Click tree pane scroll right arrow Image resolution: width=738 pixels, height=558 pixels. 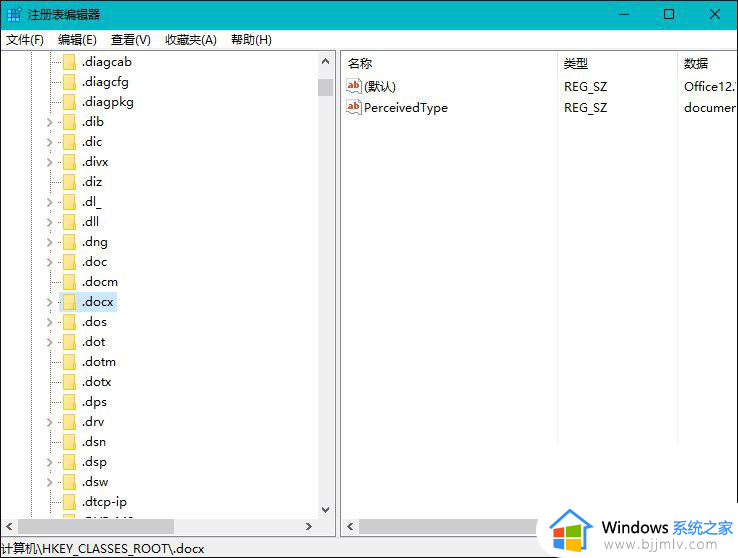click(309, 526)
